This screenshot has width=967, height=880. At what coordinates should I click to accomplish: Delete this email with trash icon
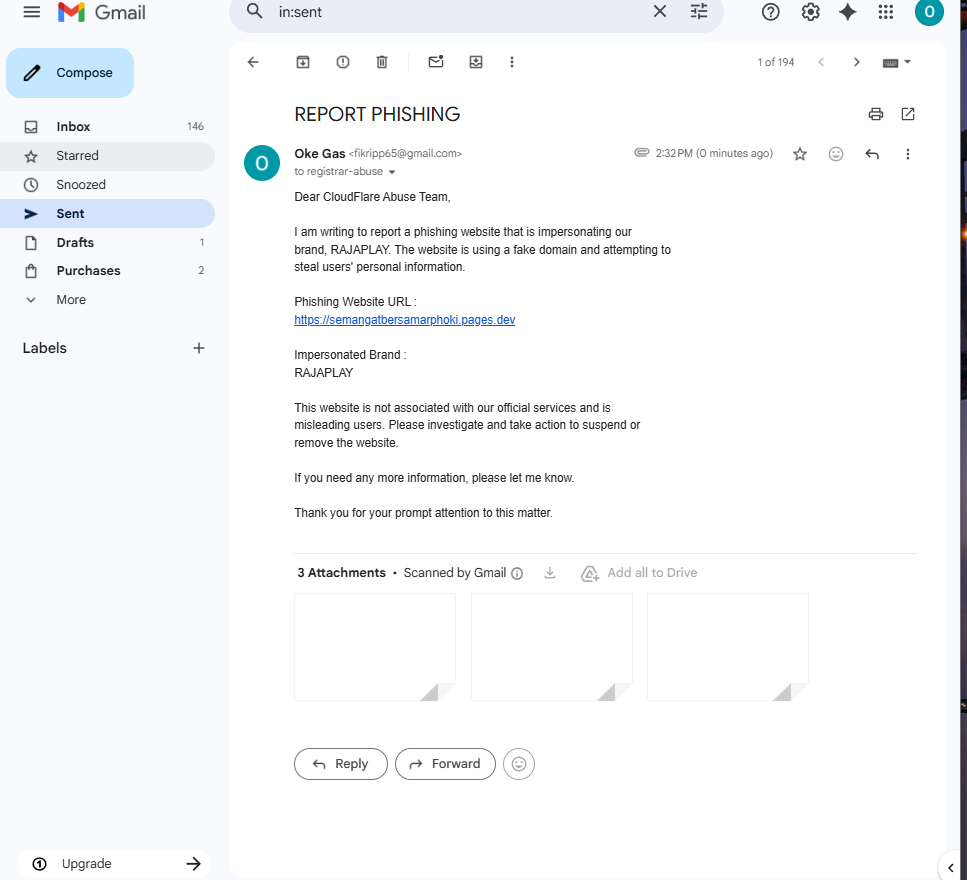coord(382,62)
